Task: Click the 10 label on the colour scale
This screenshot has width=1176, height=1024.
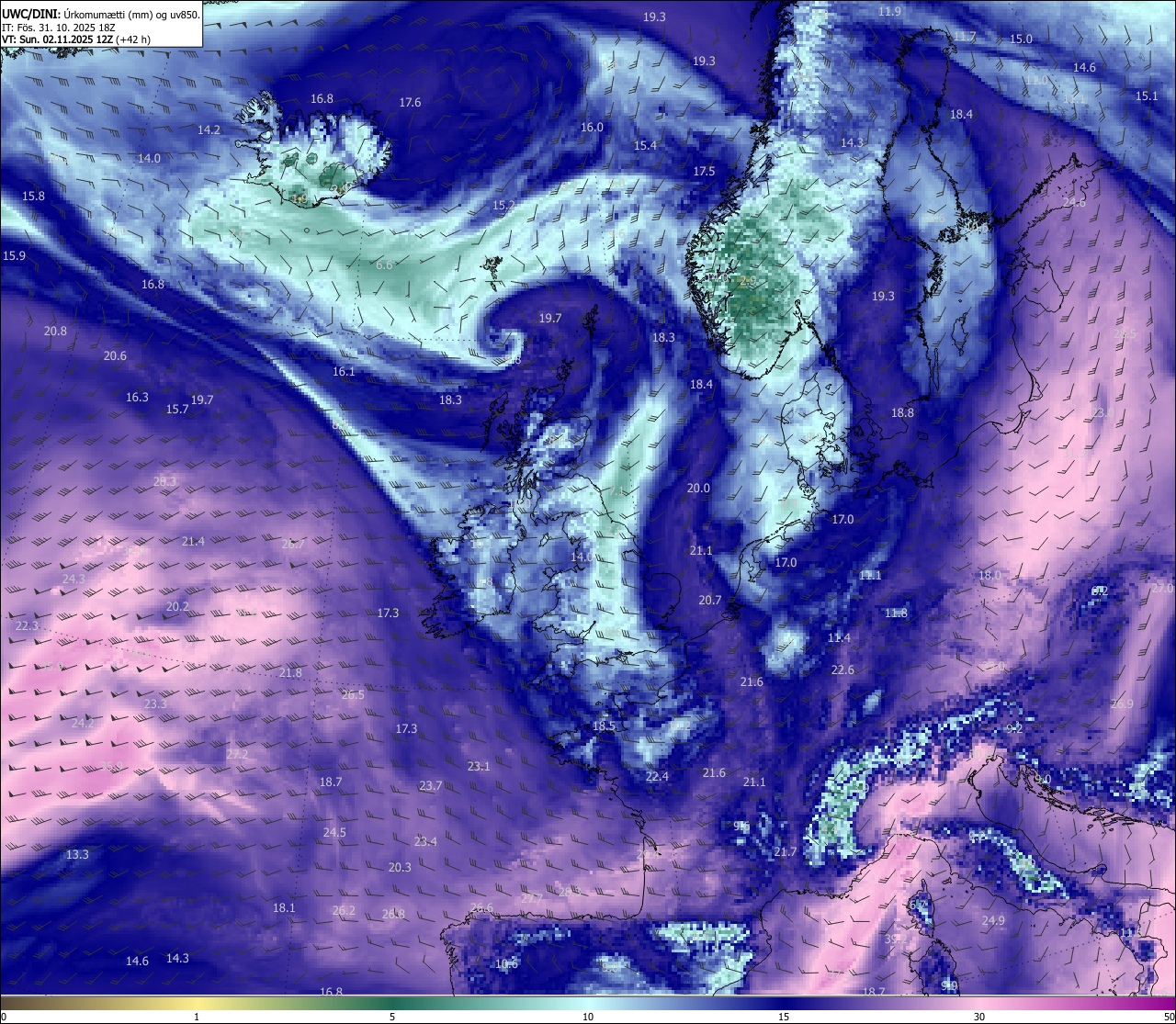Action: (x=588, y=1017)
